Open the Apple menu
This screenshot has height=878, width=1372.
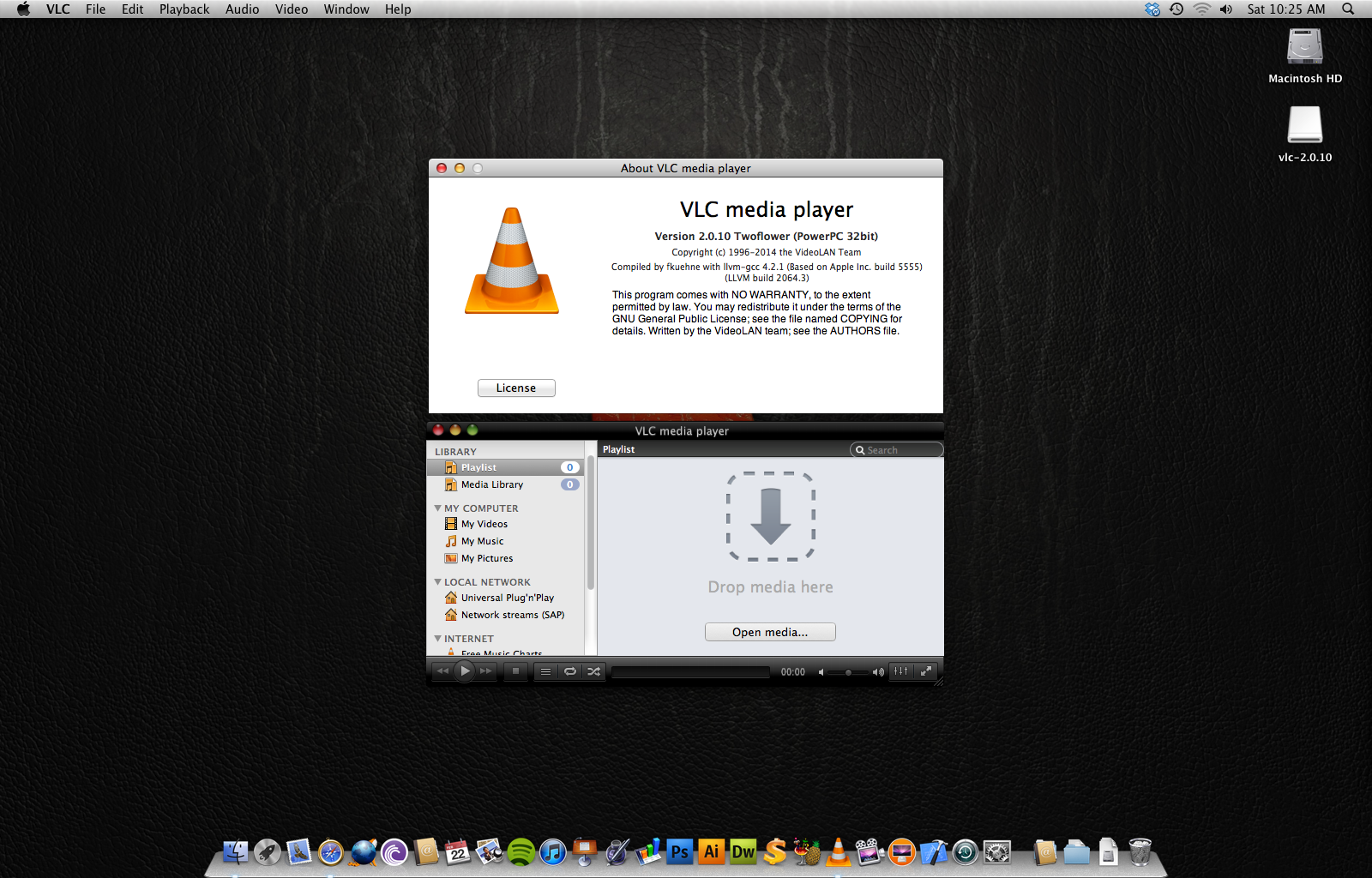(23, 9)
